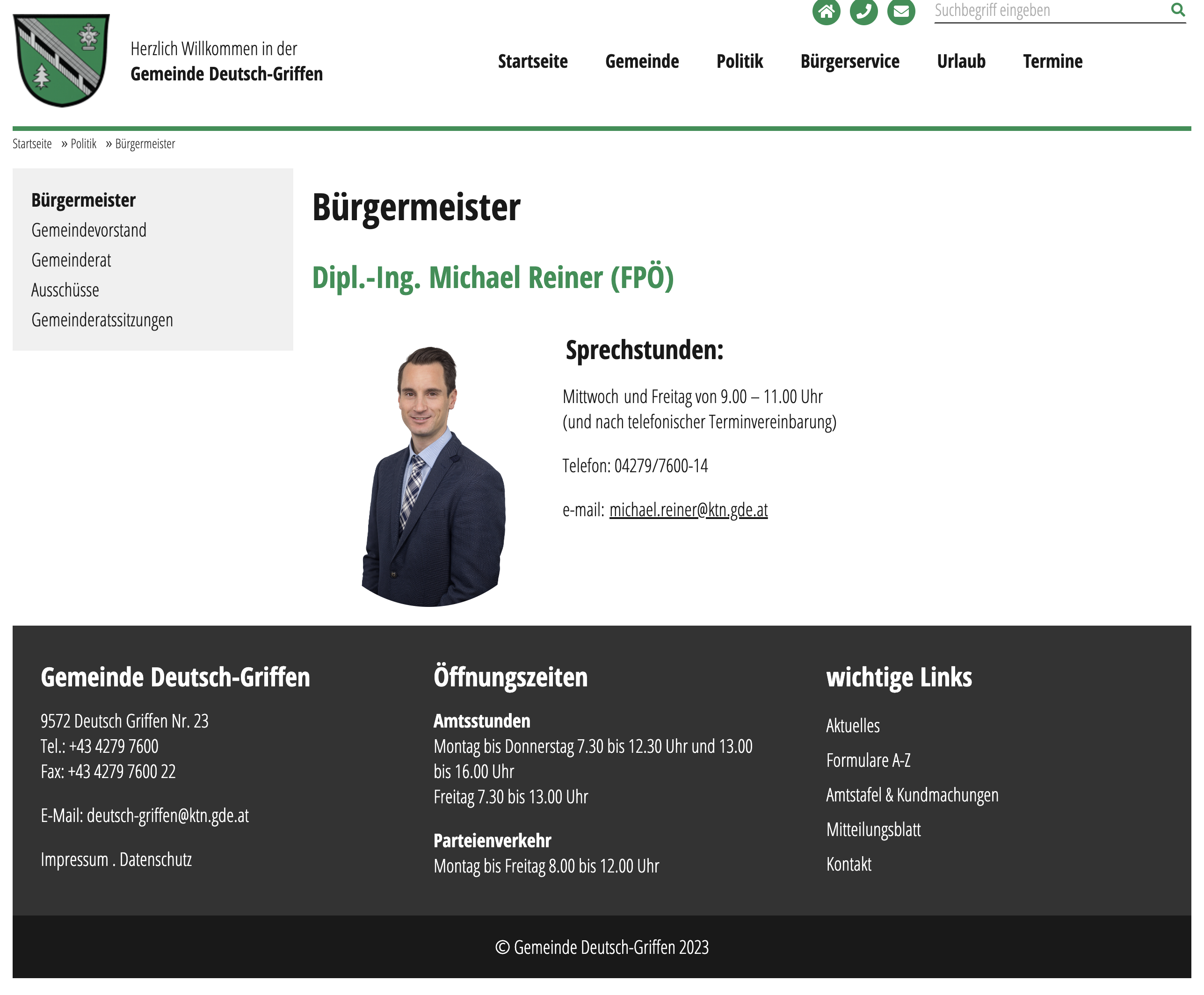
Task: Click the Fax: +43 4279 7600 22 text
Action: pyautogui.click(x=108, y=771)
